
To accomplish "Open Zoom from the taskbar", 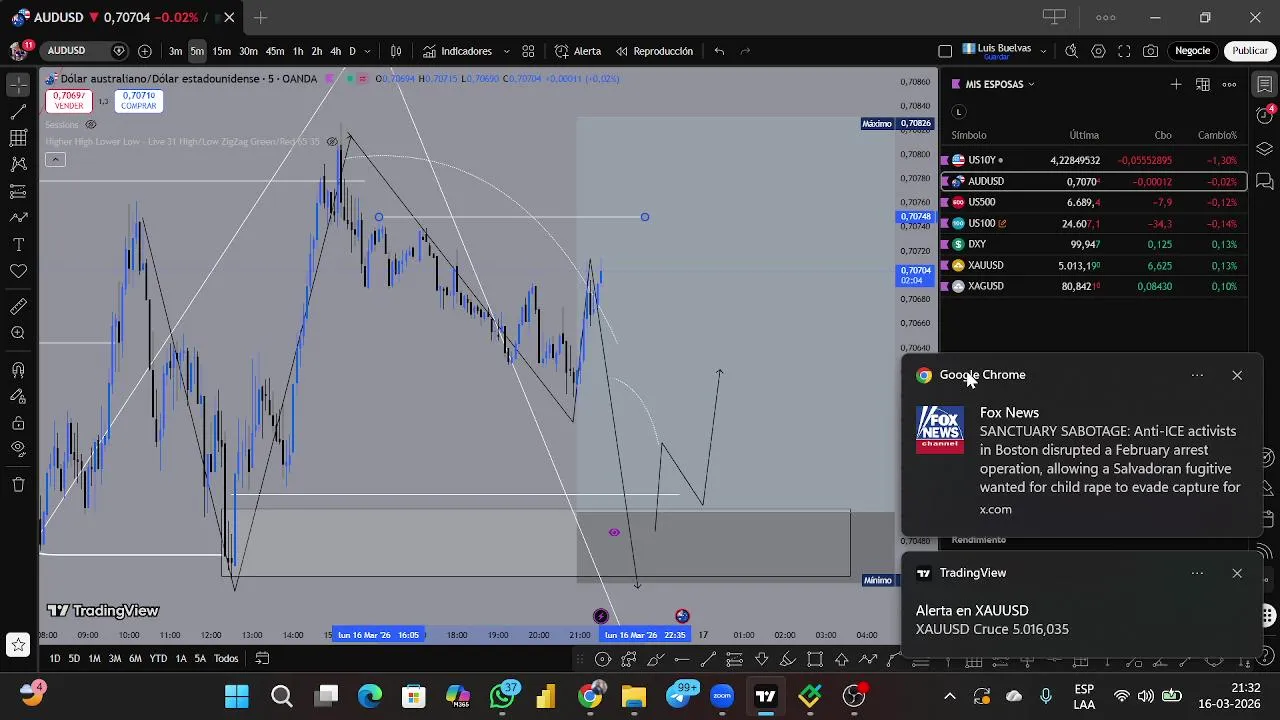I will click(x=722, y=696).
